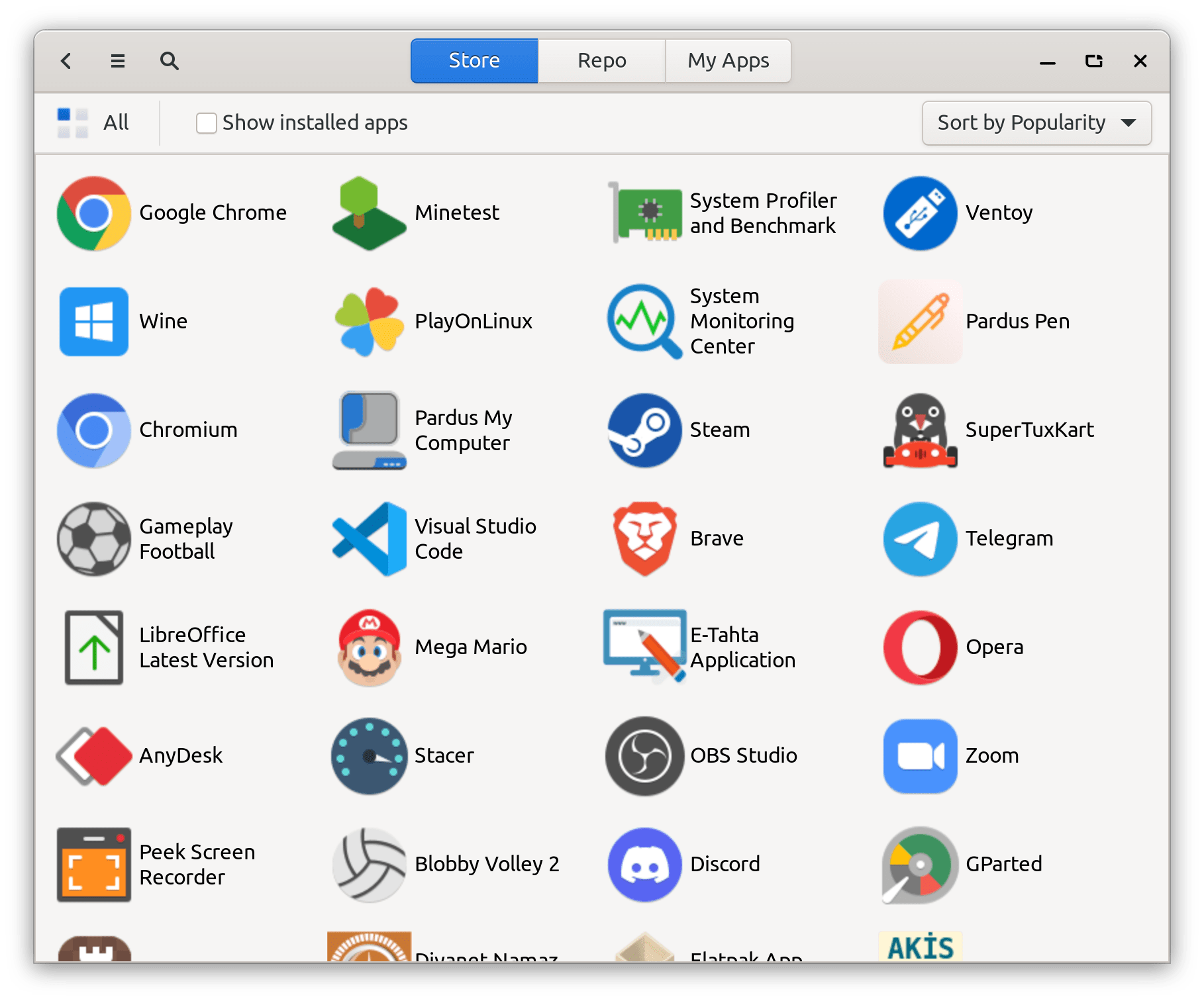Select the Blobby Volley 2 icon

(369, 865)
